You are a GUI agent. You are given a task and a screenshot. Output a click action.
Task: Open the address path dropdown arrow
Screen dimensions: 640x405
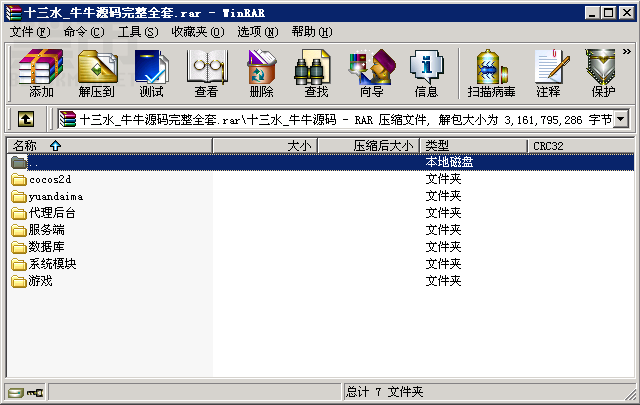pyautogui.click(x=621, y=119)
